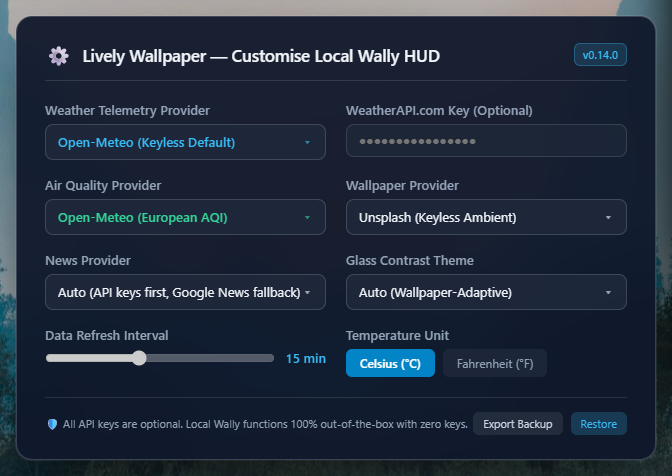Select the Celsius (°C) temperature unit
Image resolution: width=672 pixels, height=476 pixels.
pyautogui.click(x=390, y=363)
